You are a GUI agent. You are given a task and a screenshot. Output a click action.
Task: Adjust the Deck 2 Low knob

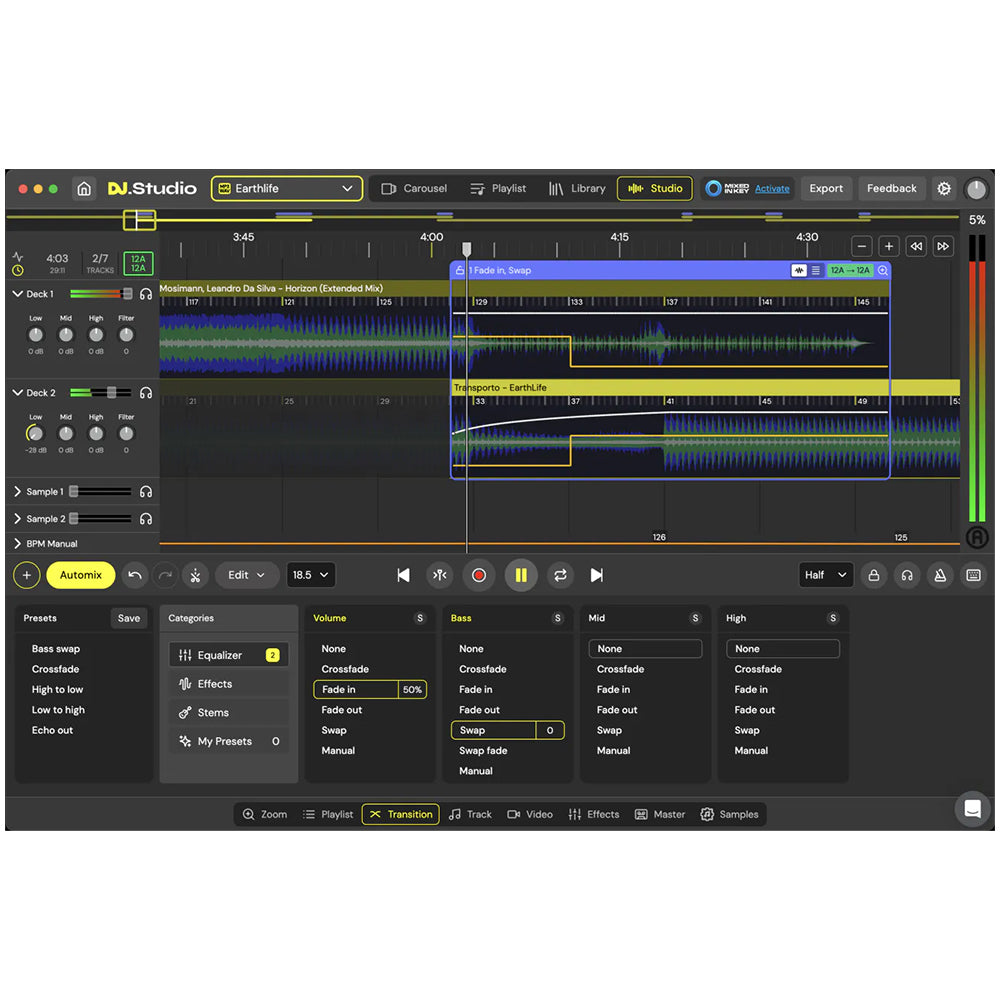click(x=35, y=434)
